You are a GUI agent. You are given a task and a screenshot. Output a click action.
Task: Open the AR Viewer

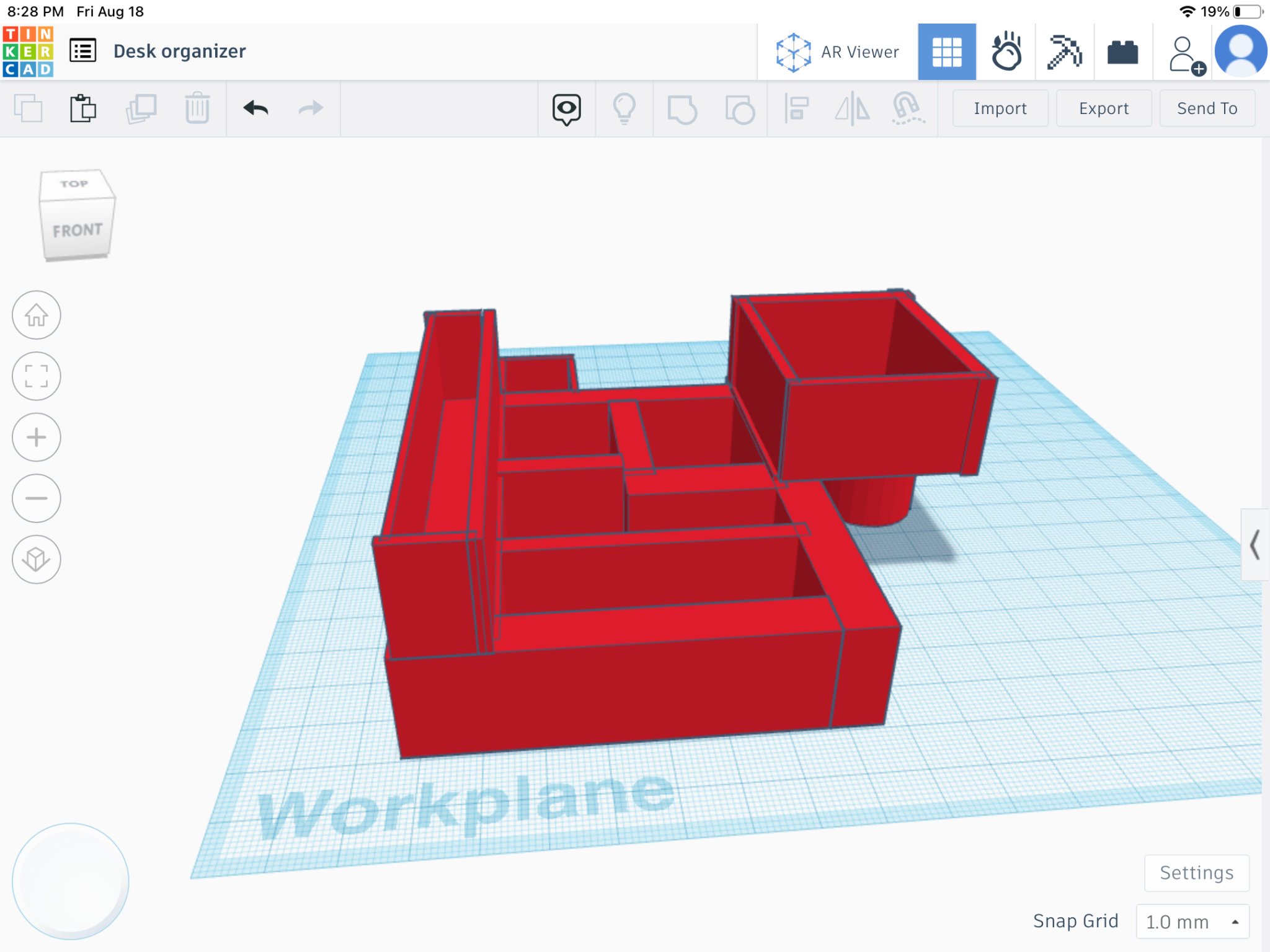pyautogui.click(x=837, y=52)
